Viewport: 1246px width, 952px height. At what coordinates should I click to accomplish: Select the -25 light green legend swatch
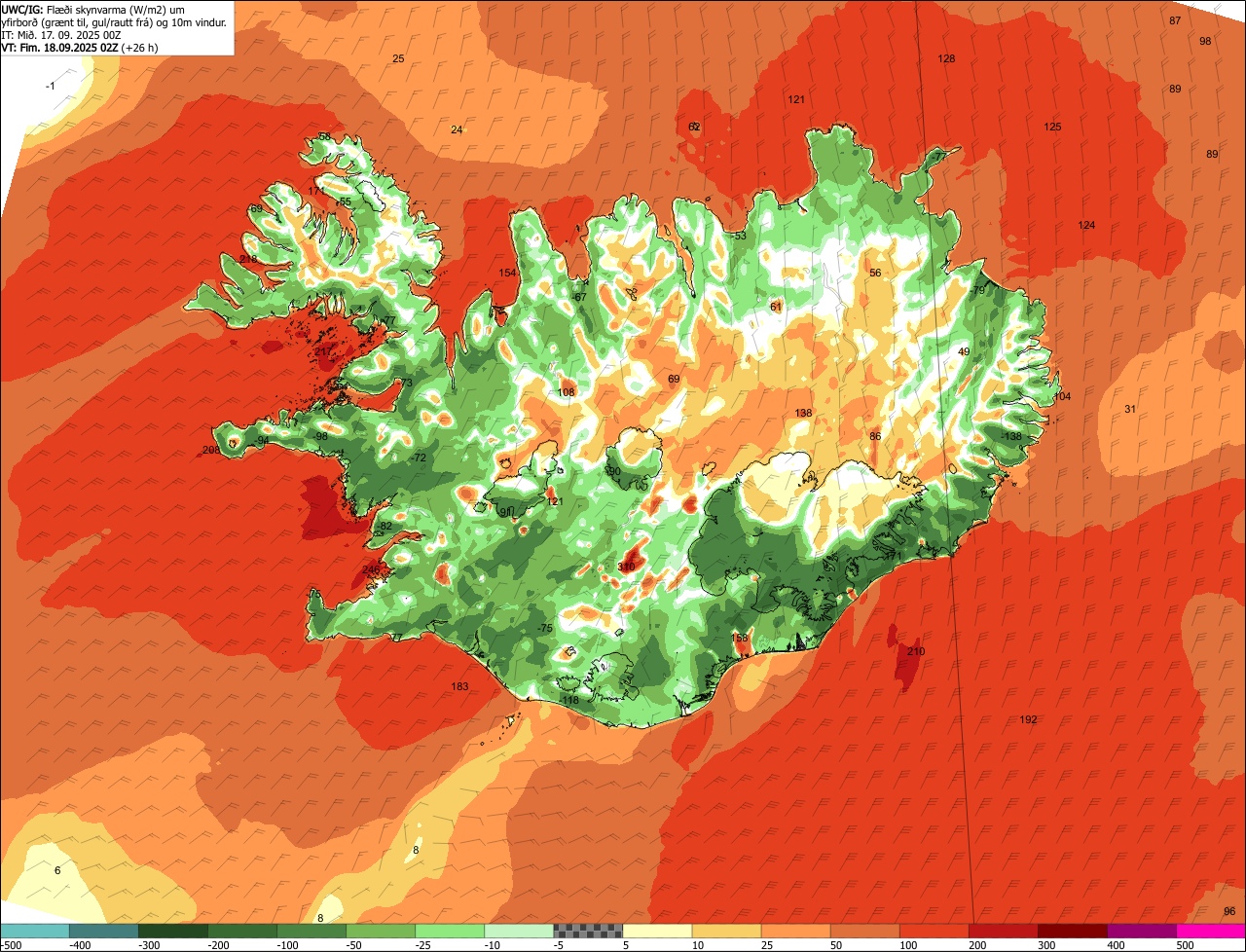tap(450, 931)
